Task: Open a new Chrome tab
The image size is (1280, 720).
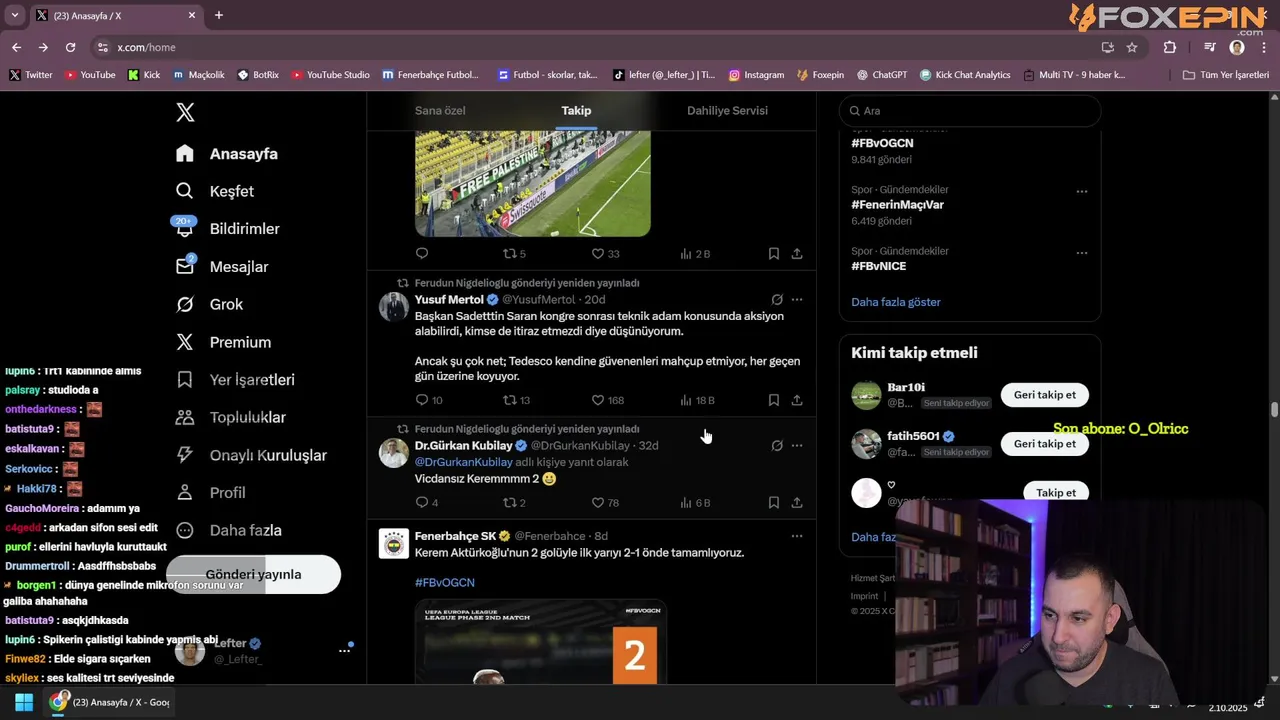Action: [219, 15]
